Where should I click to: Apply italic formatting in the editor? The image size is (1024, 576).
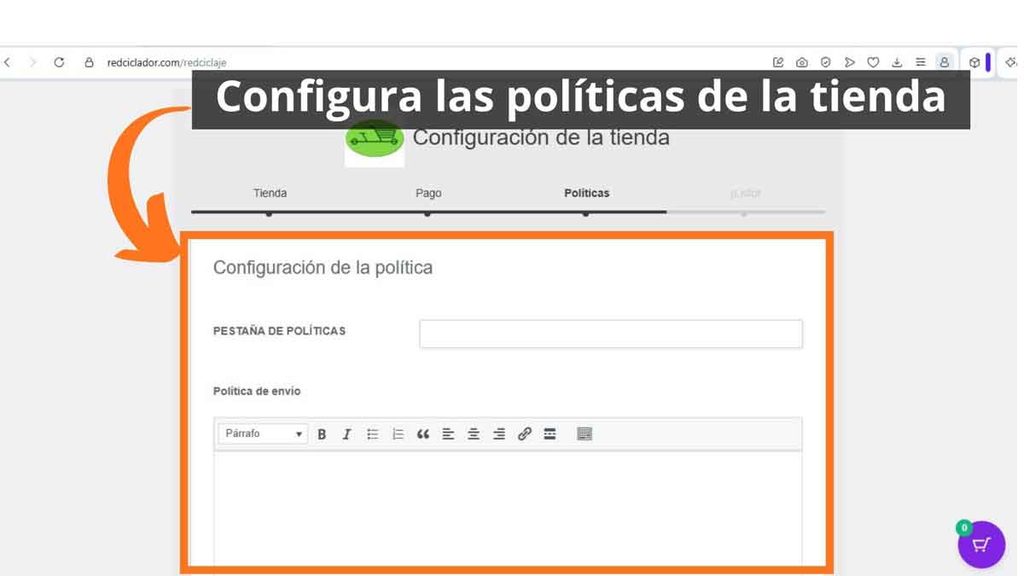[x=347, y=434]
